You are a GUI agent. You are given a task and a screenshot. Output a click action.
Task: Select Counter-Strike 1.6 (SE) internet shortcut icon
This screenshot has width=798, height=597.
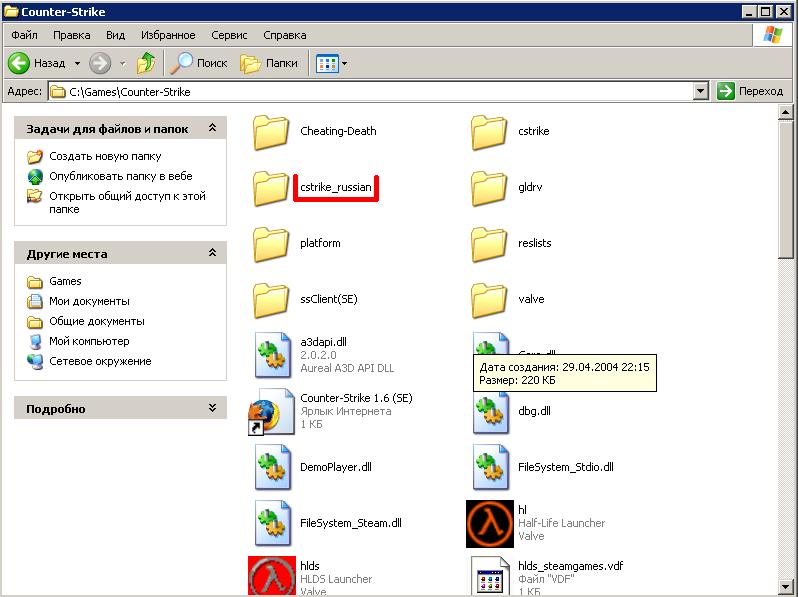[x=271, y=411]
